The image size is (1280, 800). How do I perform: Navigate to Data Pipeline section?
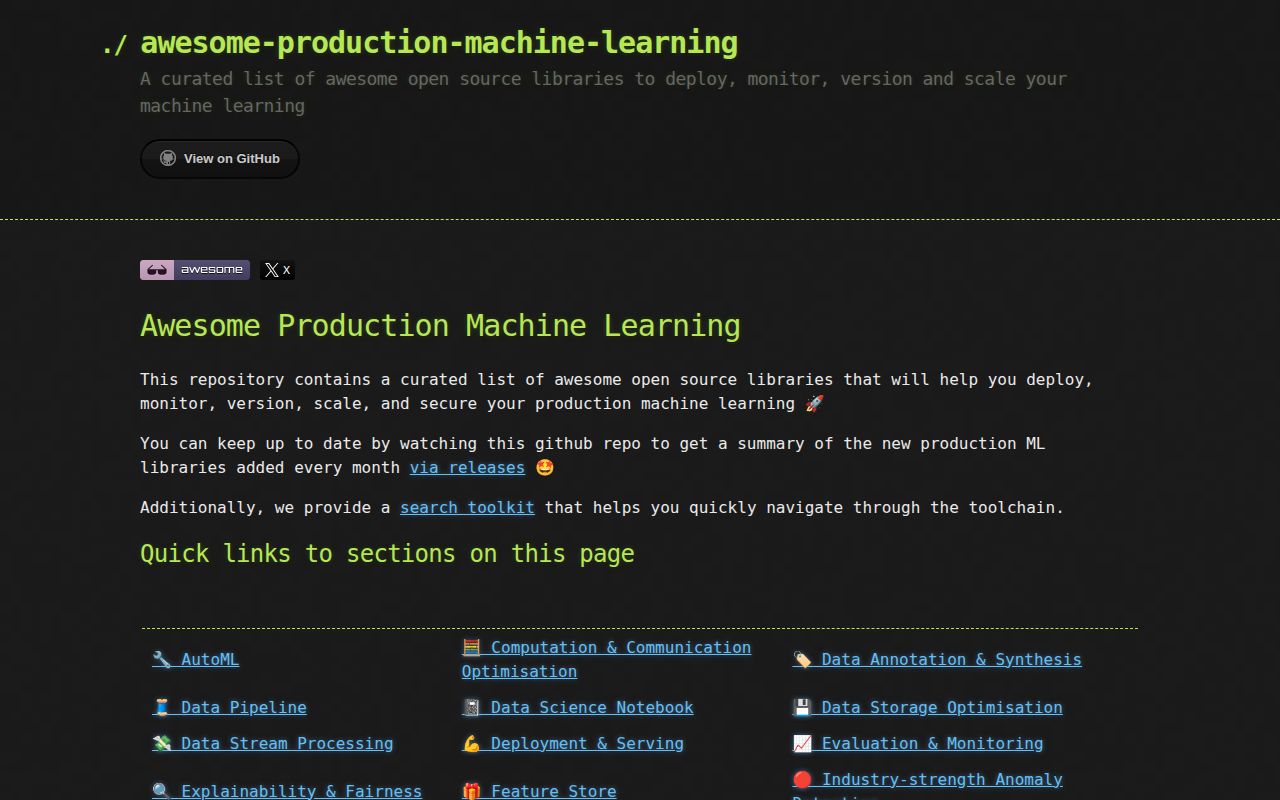(230, 707)
